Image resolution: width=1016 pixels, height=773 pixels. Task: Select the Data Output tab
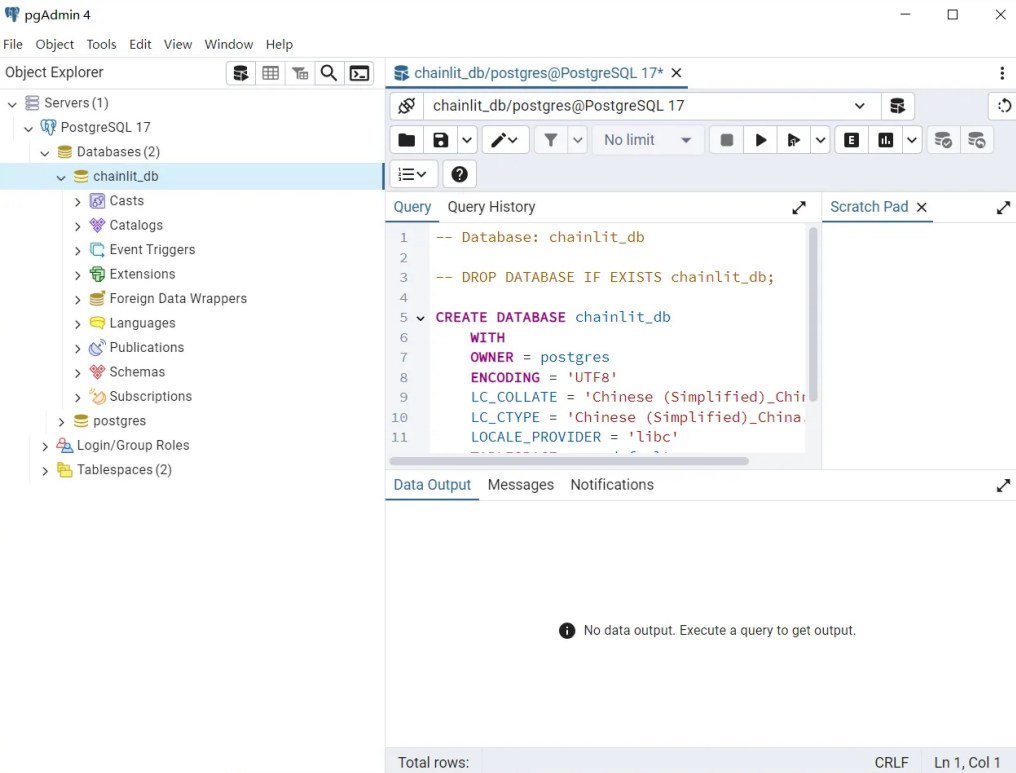tap(432, 485)
